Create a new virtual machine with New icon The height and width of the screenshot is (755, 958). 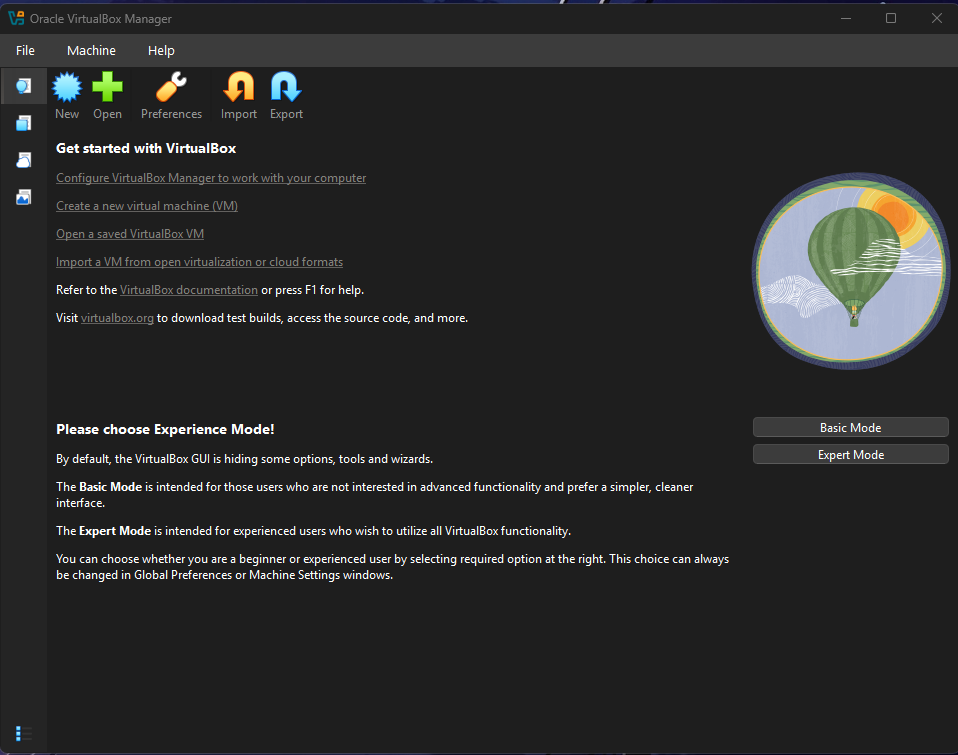(66, 88)
